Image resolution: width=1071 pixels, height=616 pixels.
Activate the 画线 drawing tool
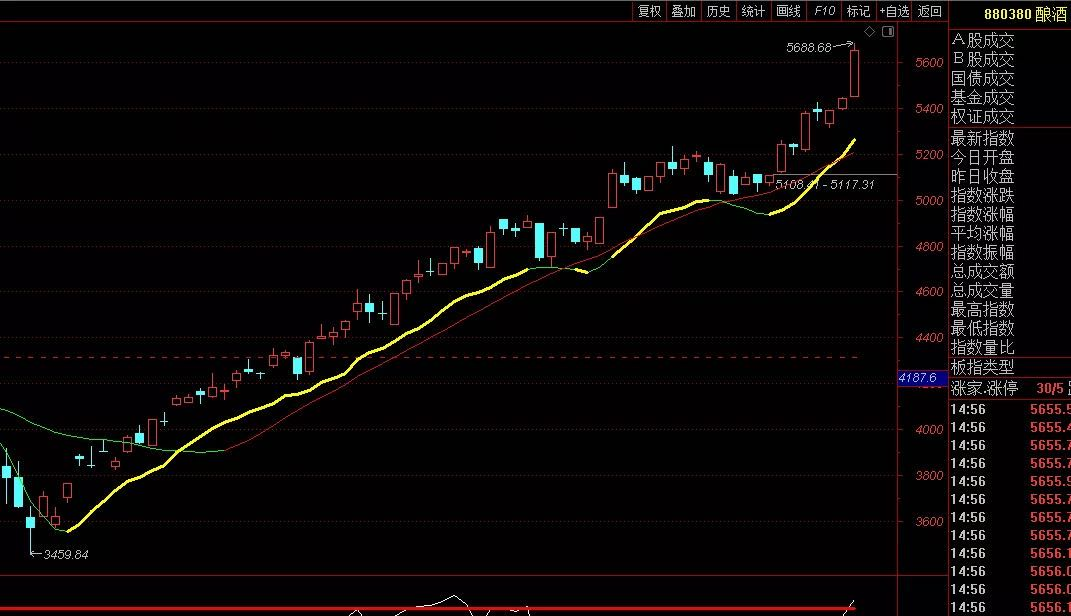click(788, 11)
